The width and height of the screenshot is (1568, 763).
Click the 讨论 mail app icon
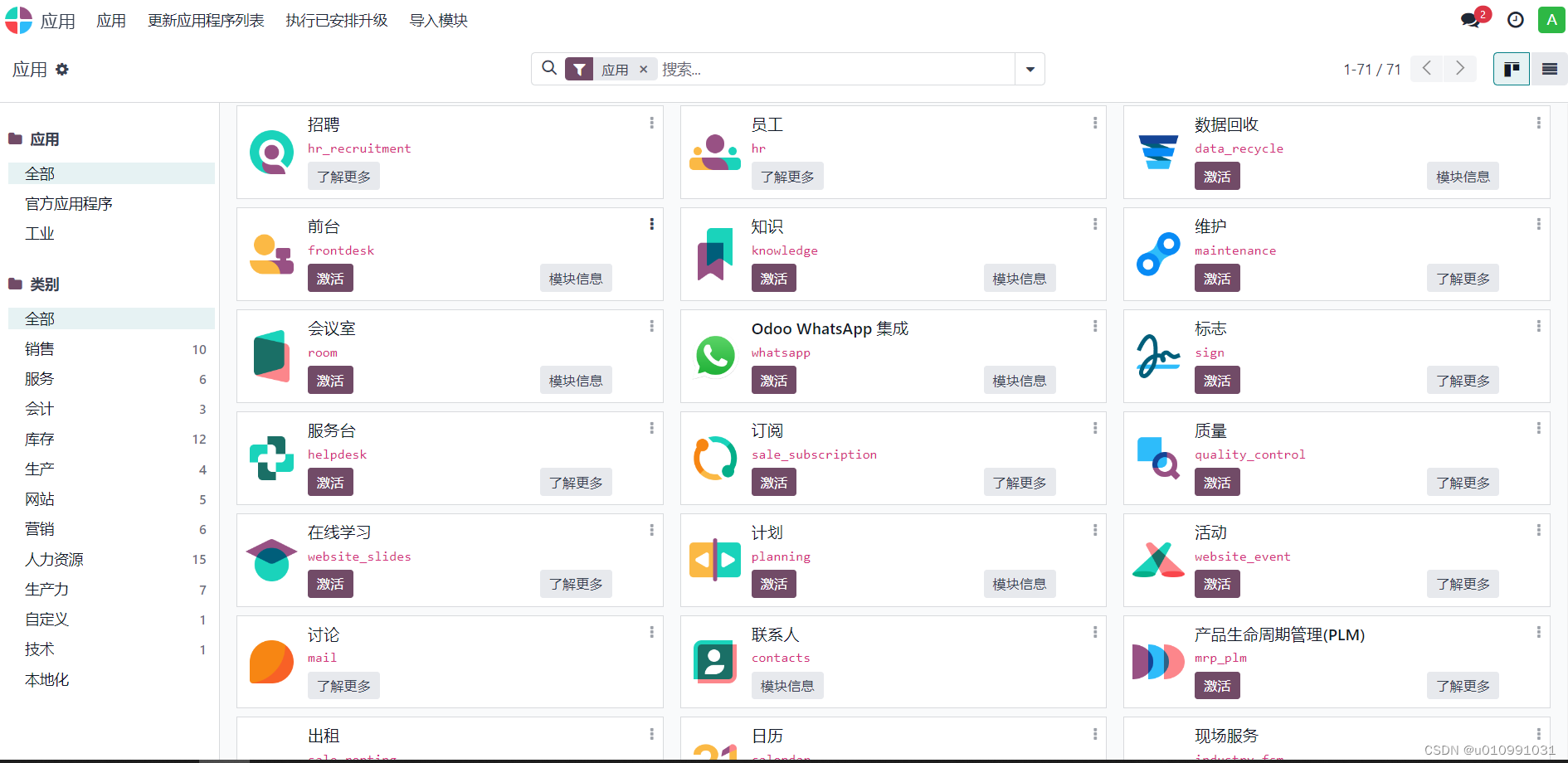(x=271, y=662)
